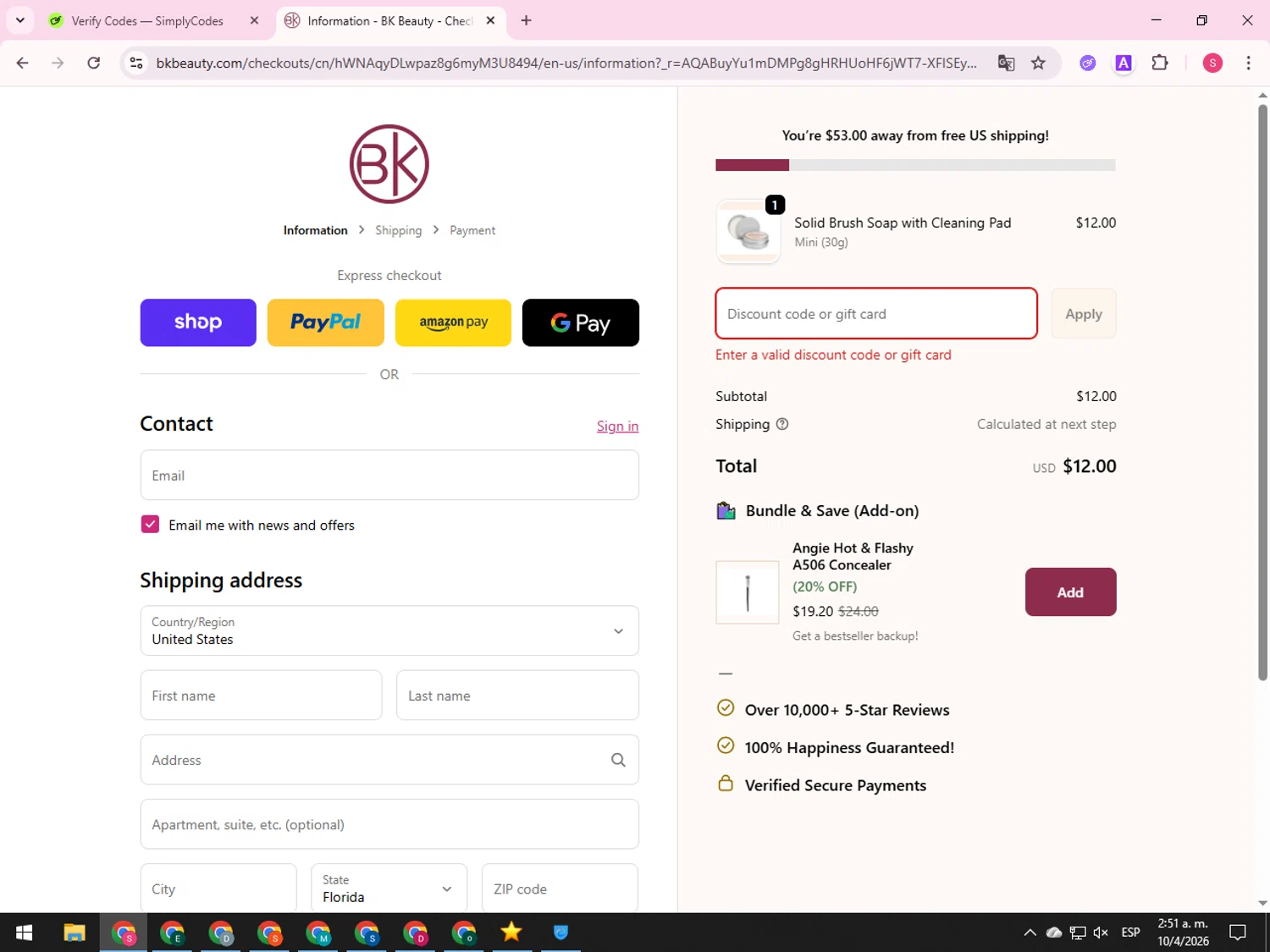Click the BK Beauty logo
The height and width of the screenshot is (952, 1270).
click(x=389, y=164)
